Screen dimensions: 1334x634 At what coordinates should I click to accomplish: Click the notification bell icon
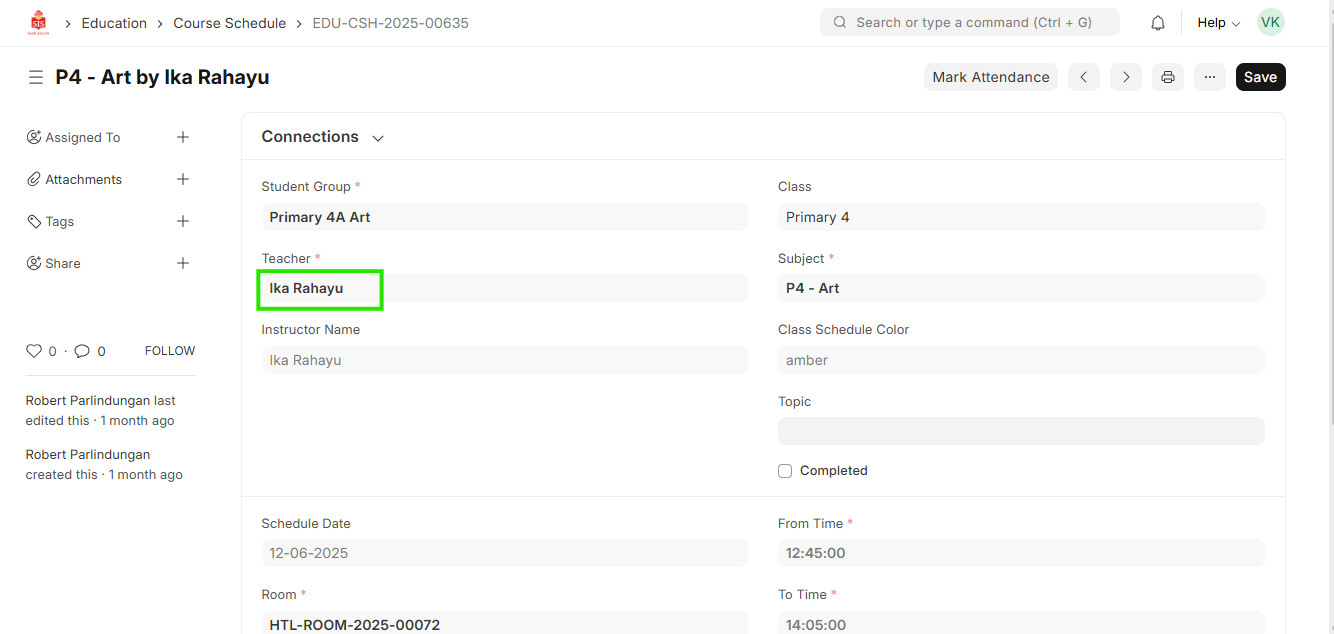[1157, 23]
